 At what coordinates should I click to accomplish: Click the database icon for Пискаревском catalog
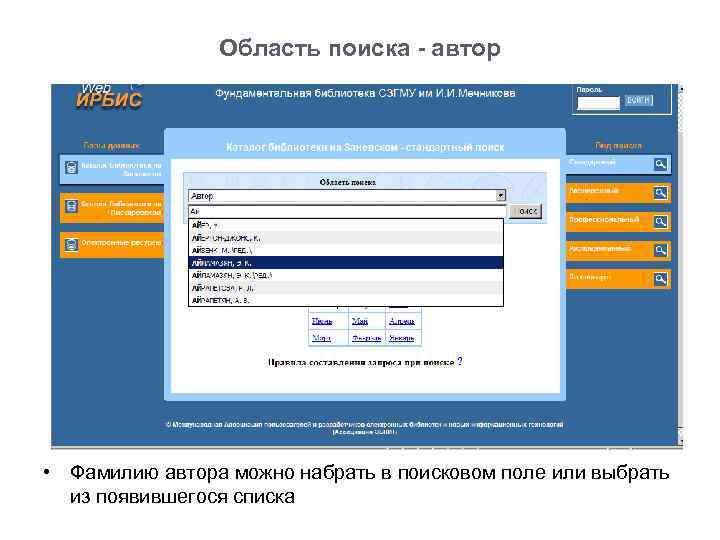(x=71, y=206)
